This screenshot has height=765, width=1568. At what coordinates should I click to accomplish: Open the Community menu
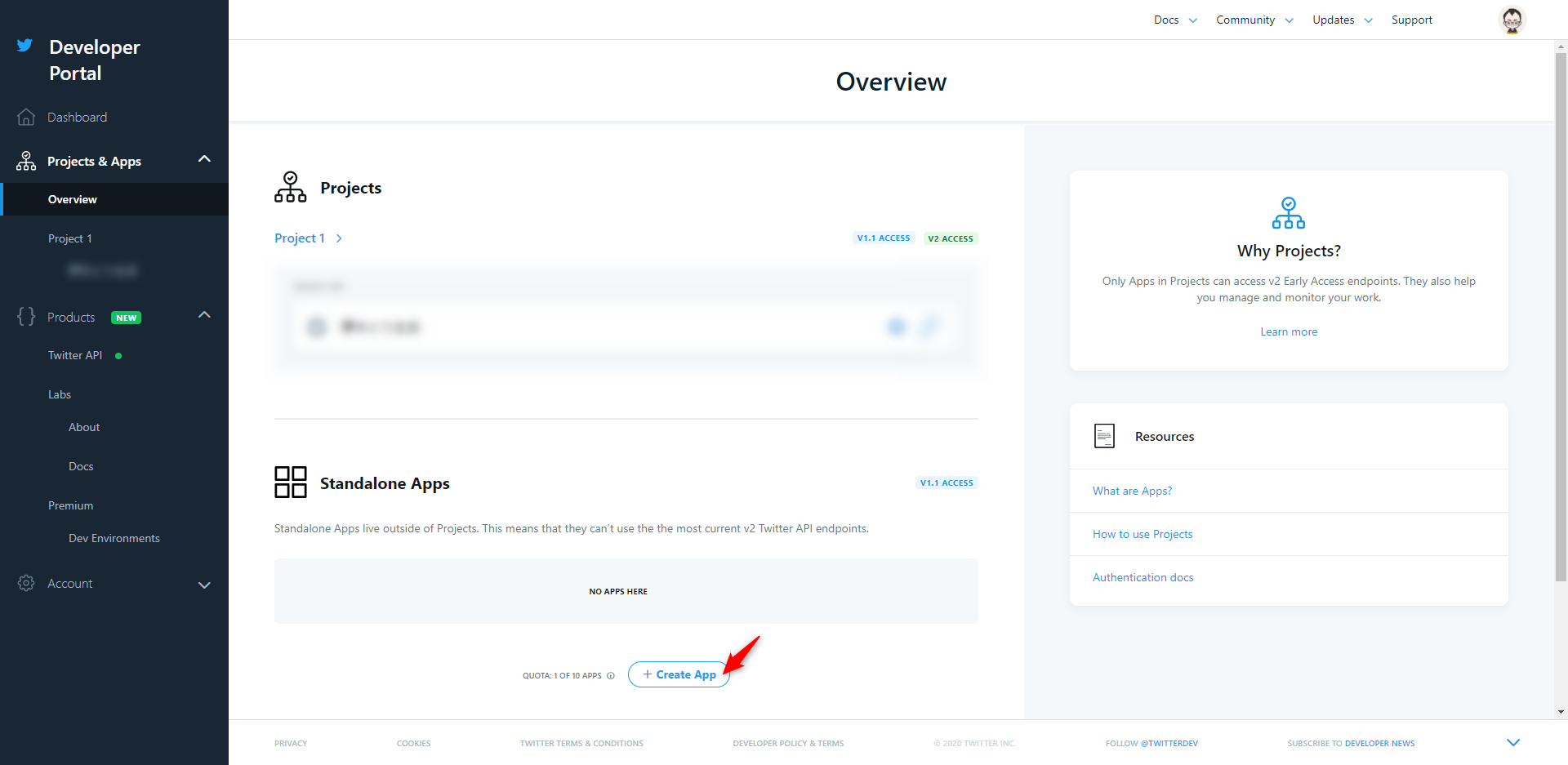coord(1245,20)
